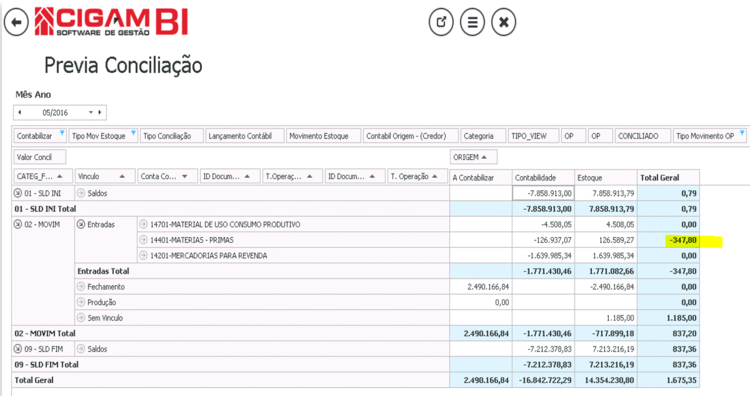Open filter on Tipo Mov Estoque field
The height and width of the screenshot is (396, 750).
tap(133, 132)
